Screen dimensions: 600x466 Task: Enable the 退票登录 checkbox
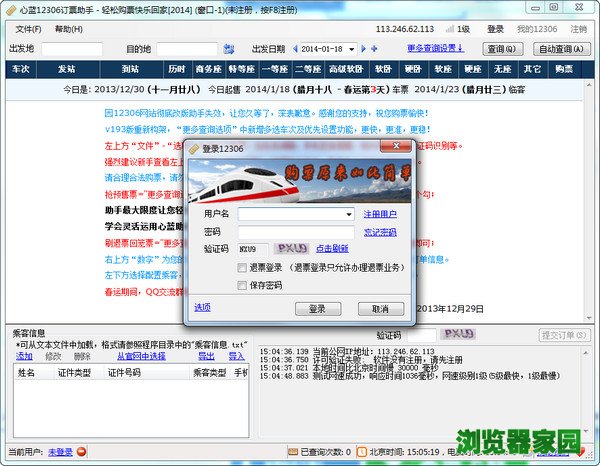click(x=242, y=268)
